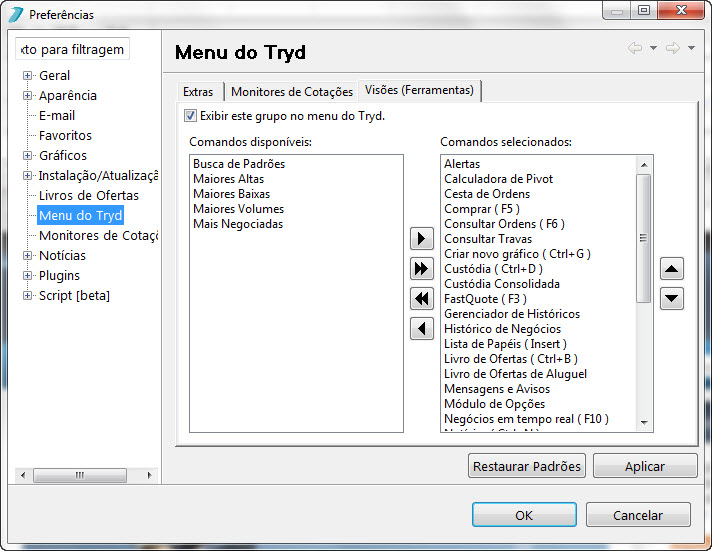Select Monitores de Cotações in the tree
This screenshot has width=712, height=551.
click(x=99, y=235)
